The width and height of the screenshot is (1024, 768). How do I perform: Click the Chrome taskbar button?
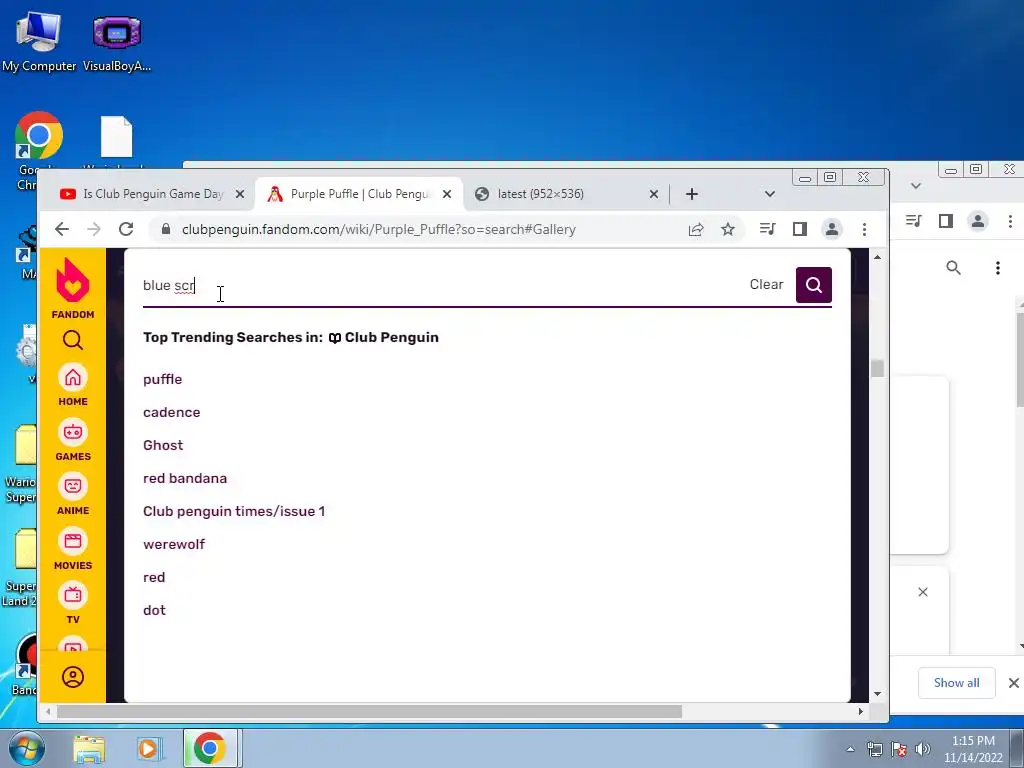click(x=210, y=748)
